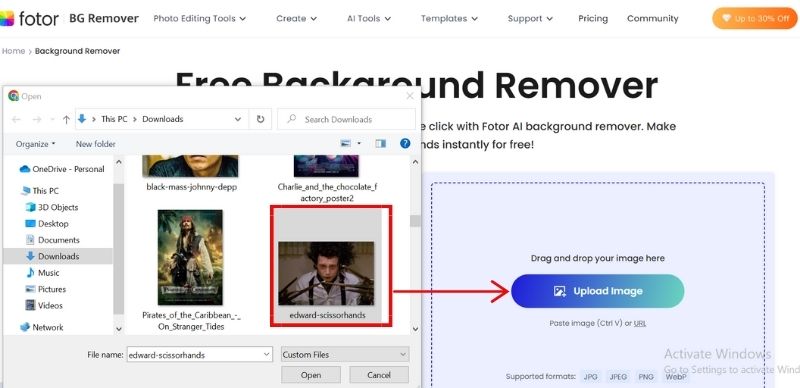Click the Back arrow in Open dialog
800x388 pixels.
[16, 119]
